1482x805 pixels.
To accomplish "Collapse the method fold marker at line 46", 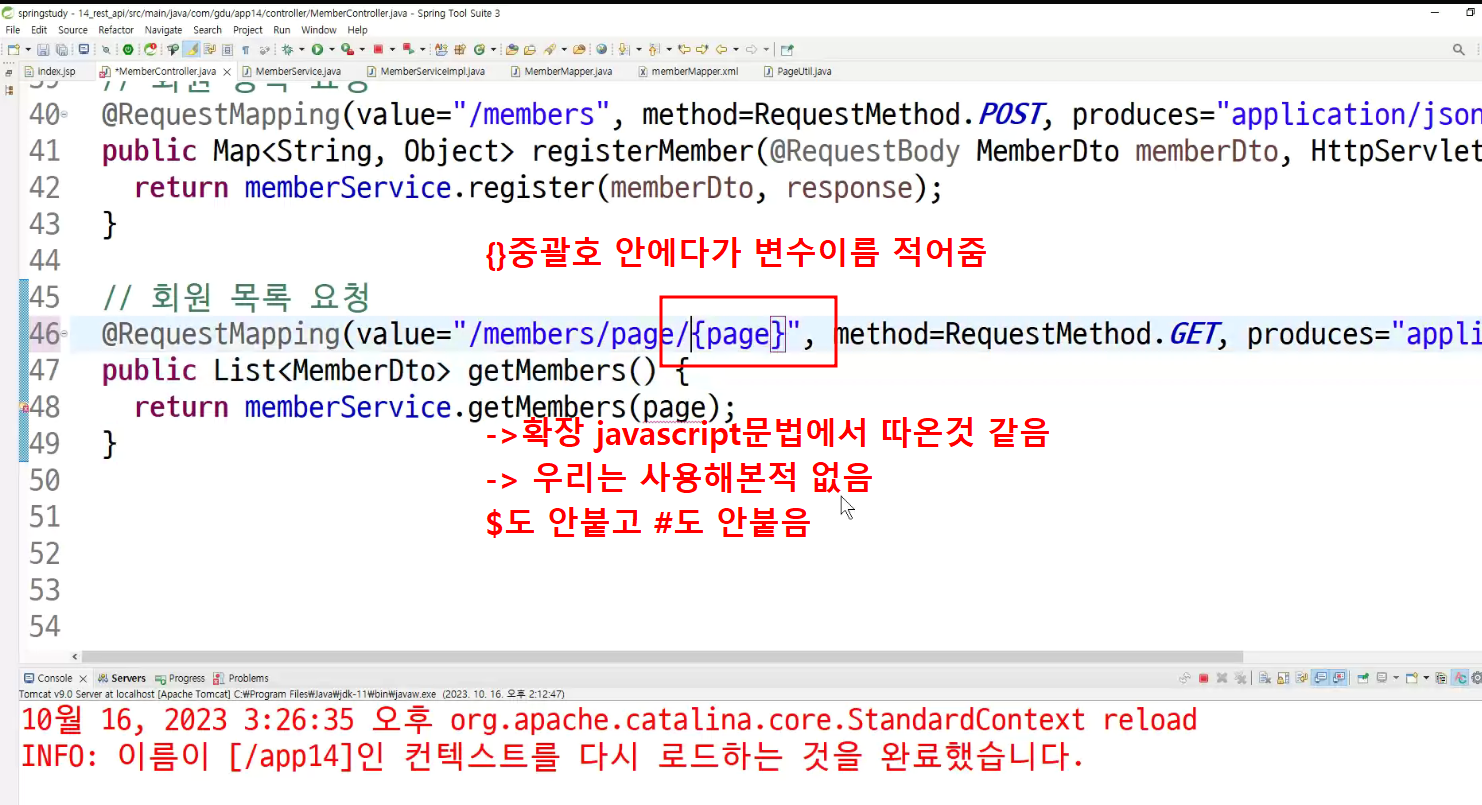I will pyautogui.click(x=64, y=334).
